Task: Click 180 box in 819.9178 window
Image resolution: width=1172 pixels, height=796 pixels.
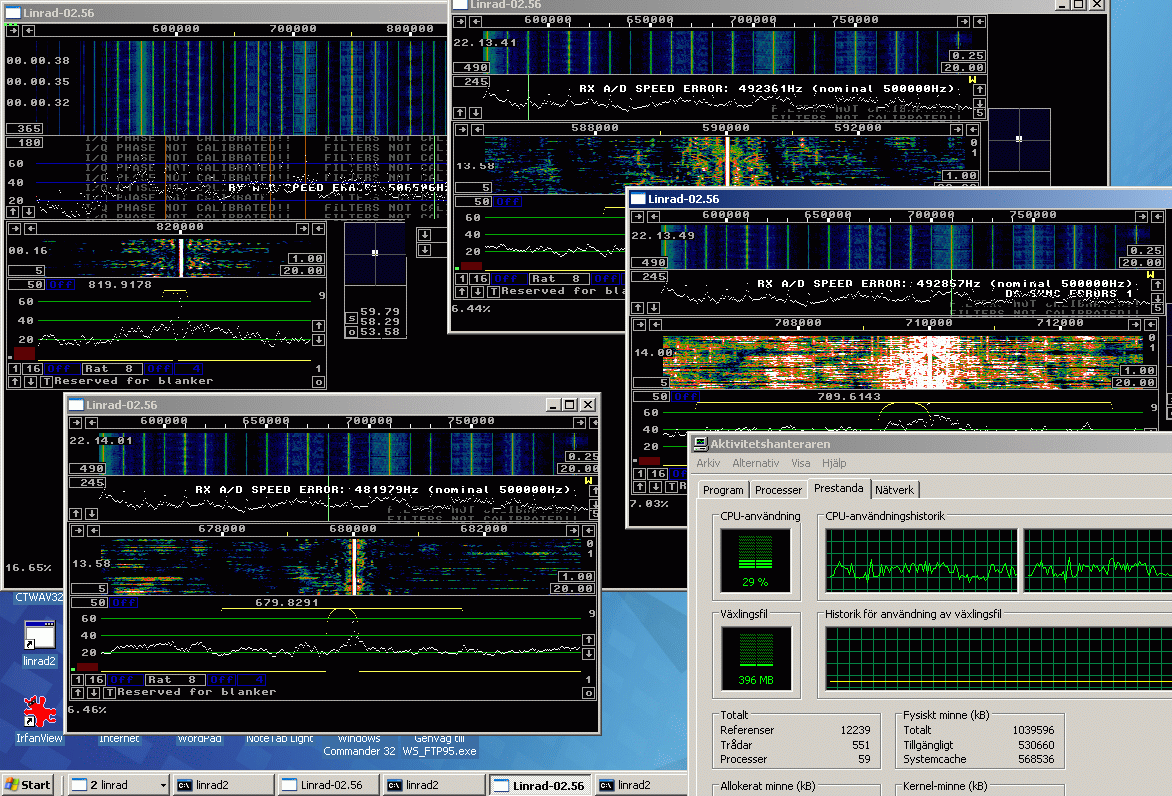Action: pos(25,143)
